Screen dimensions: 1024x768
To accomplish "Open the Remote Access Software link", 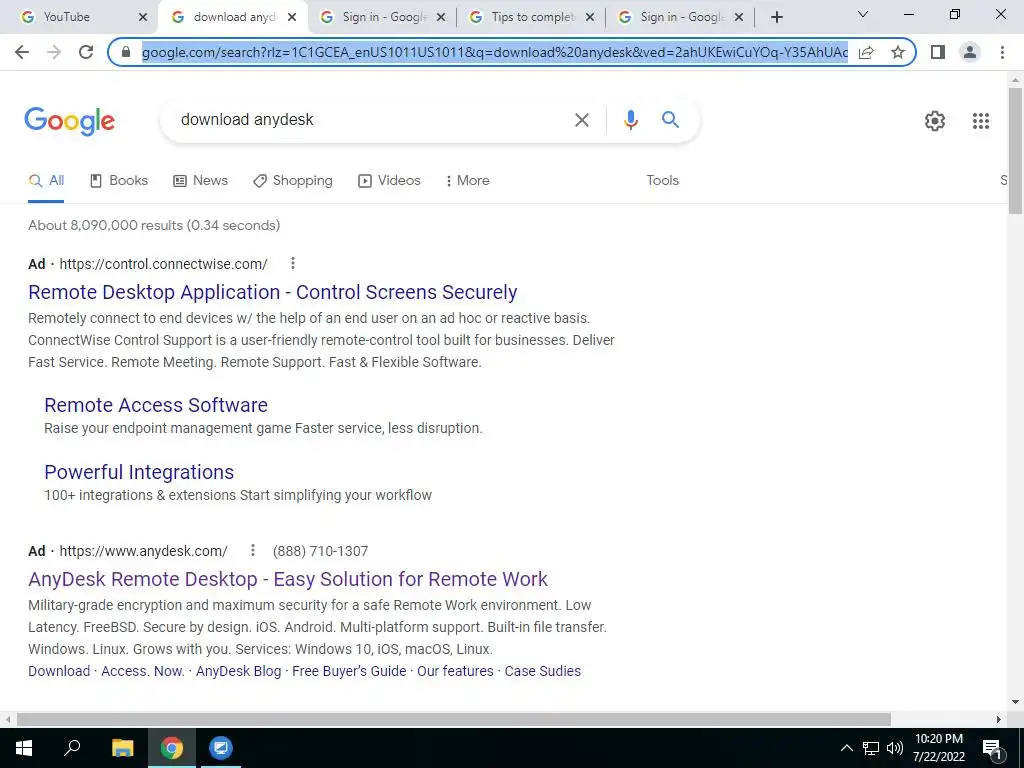I will coord(155,405).
